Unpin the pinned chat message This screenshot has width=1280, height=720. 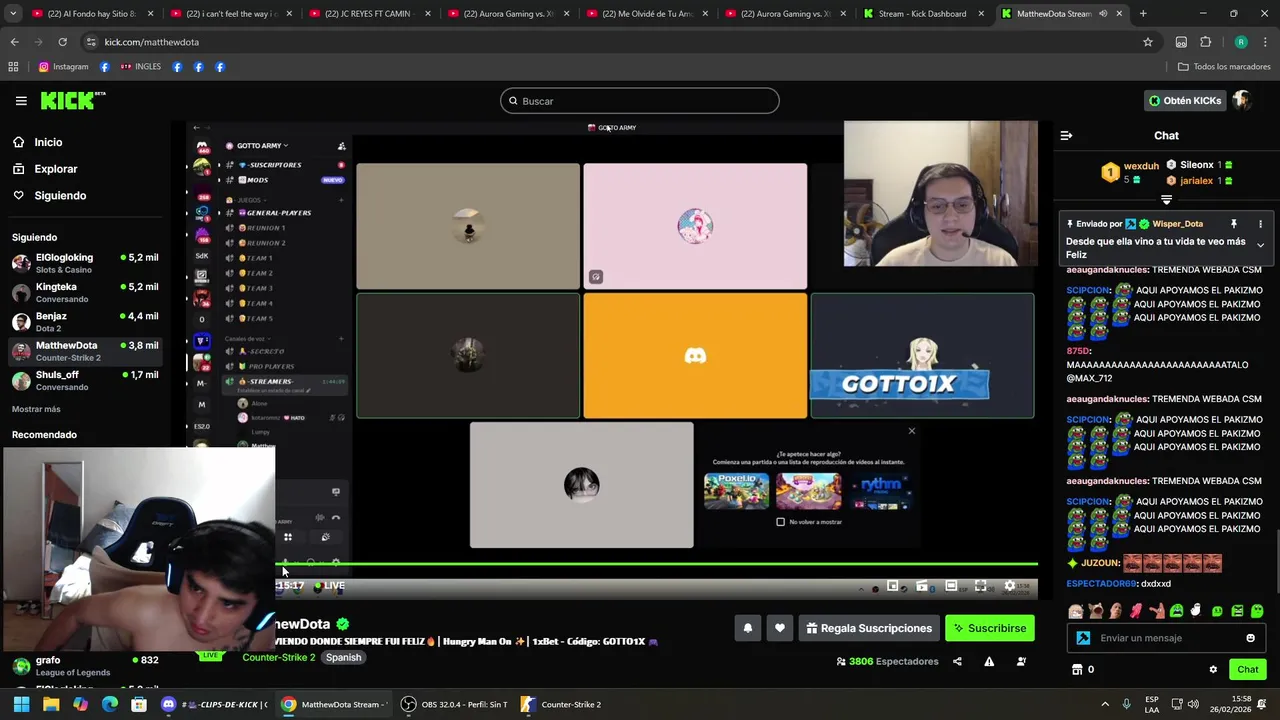(x=1234, y=224)
